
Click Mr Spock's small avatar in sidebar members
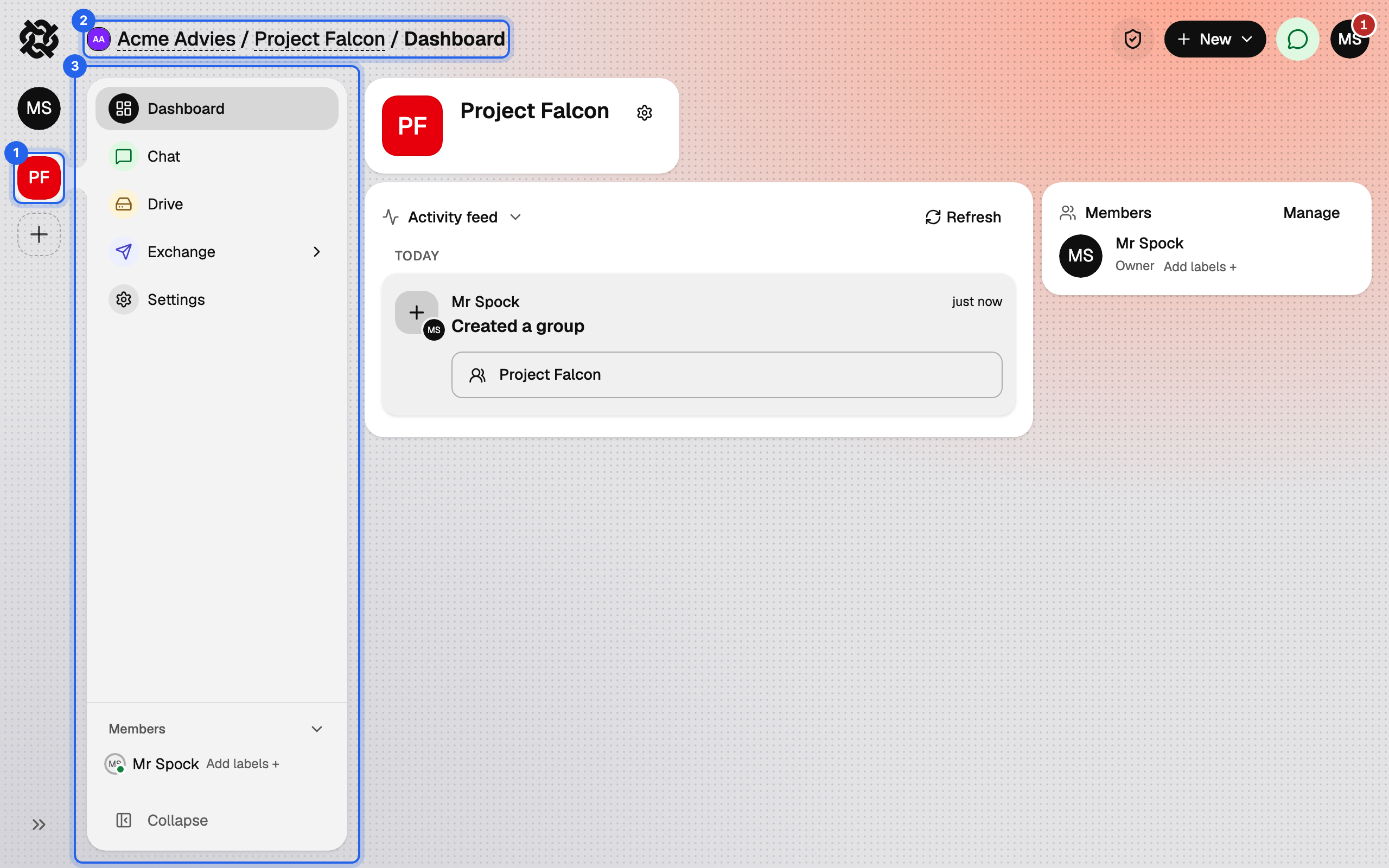[116, 764]
